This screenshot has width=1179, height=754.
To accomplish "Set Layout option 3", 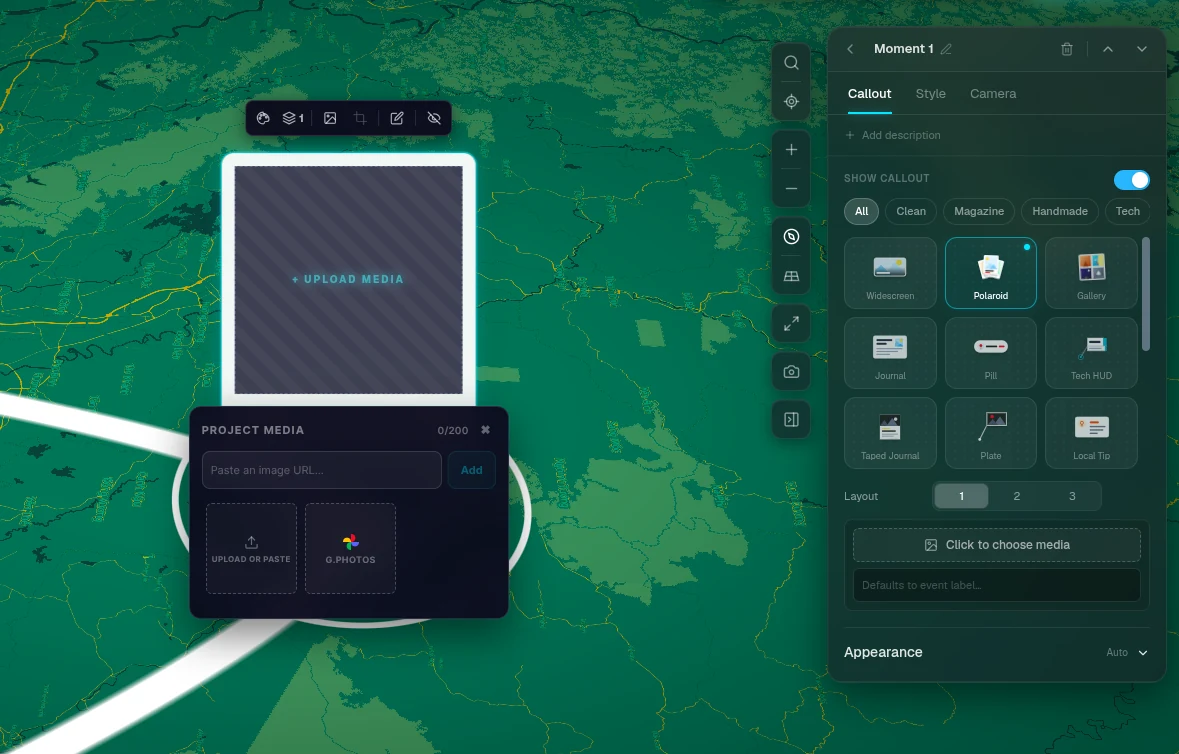I will tap(1072, 496).
